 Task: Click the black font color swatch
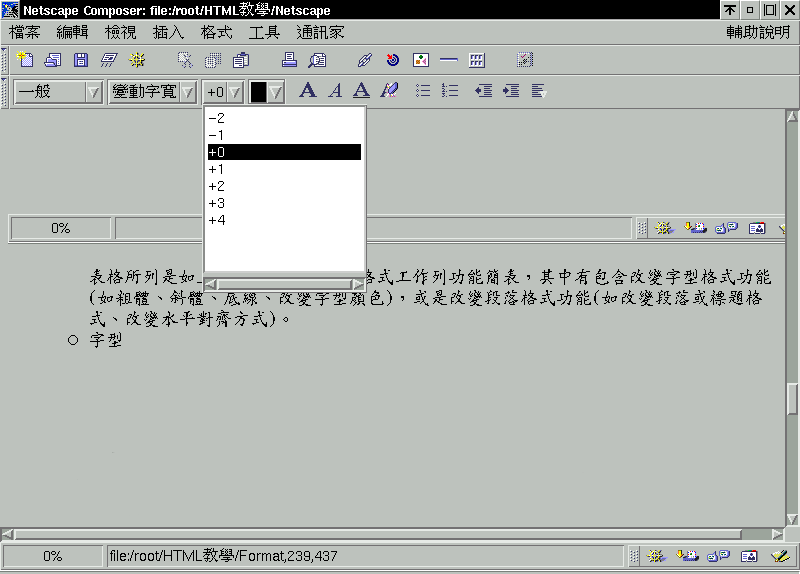pos(258,92)
